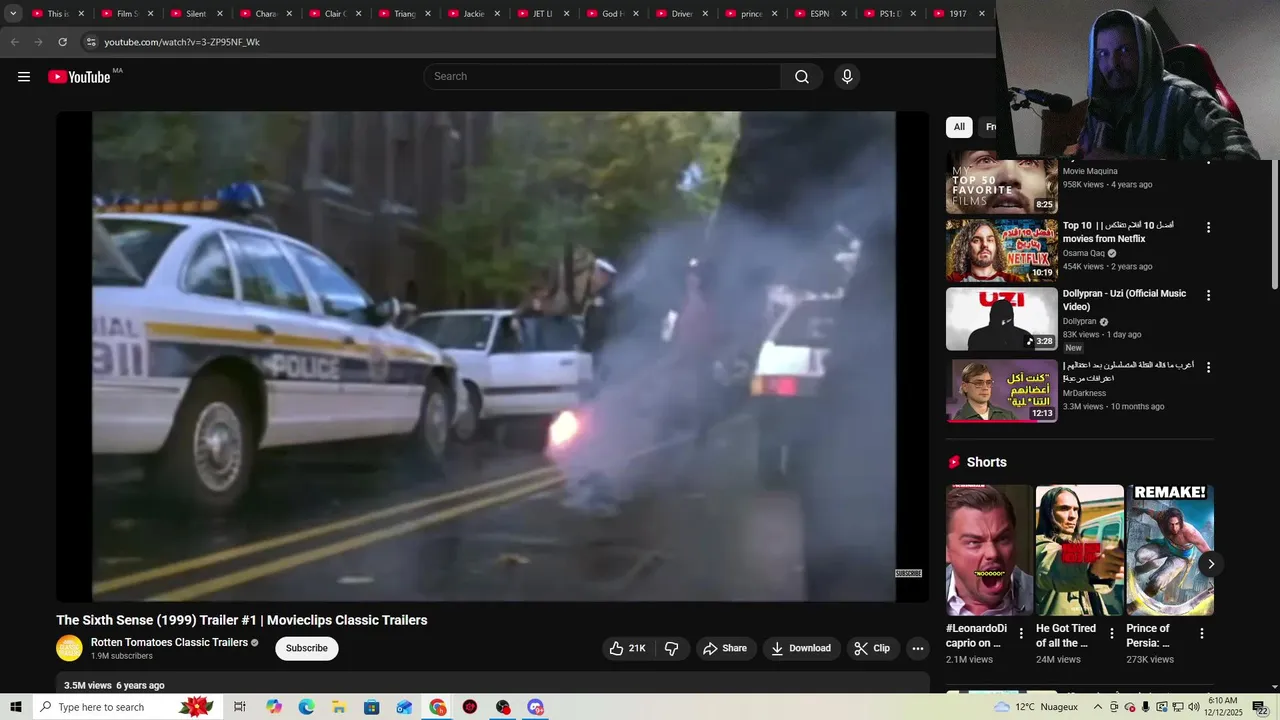Subscribe to Rotten Tomatoes Classic Trailers
The width and height of the screenshot is (1280, 720).
(x=307, y=648)
